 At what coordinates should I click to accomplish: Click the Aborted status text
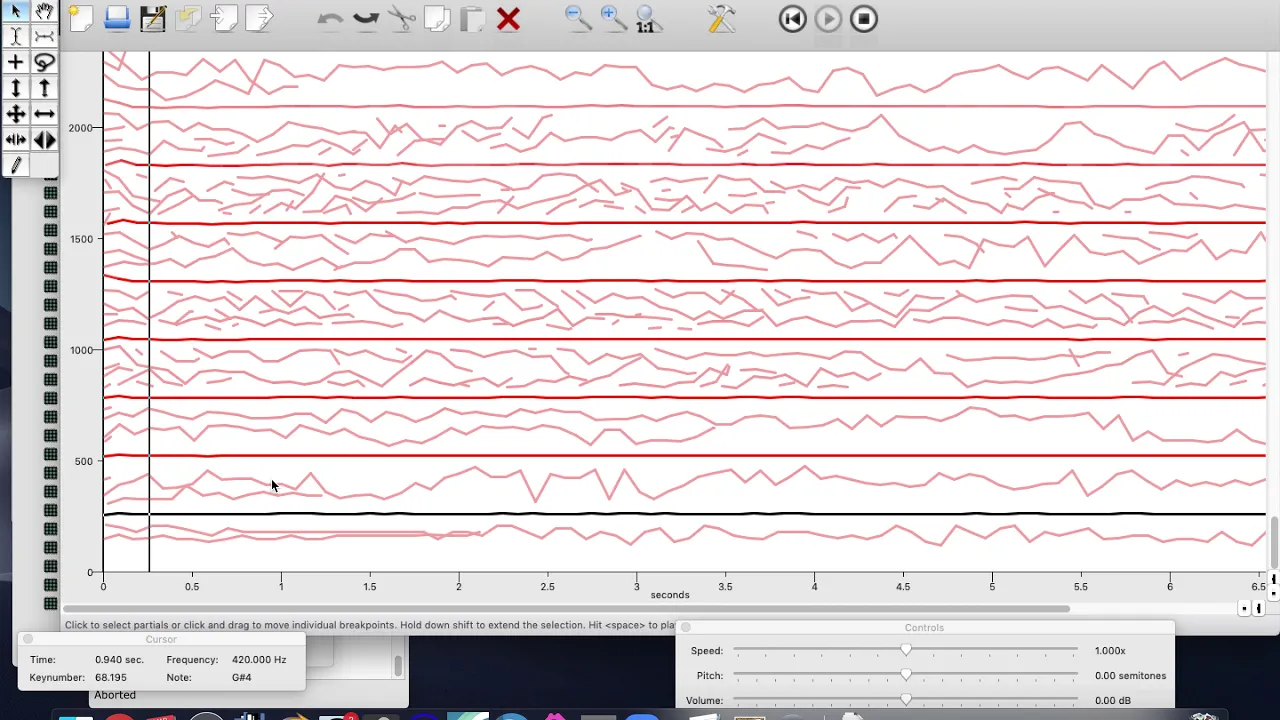click(115, 695)
